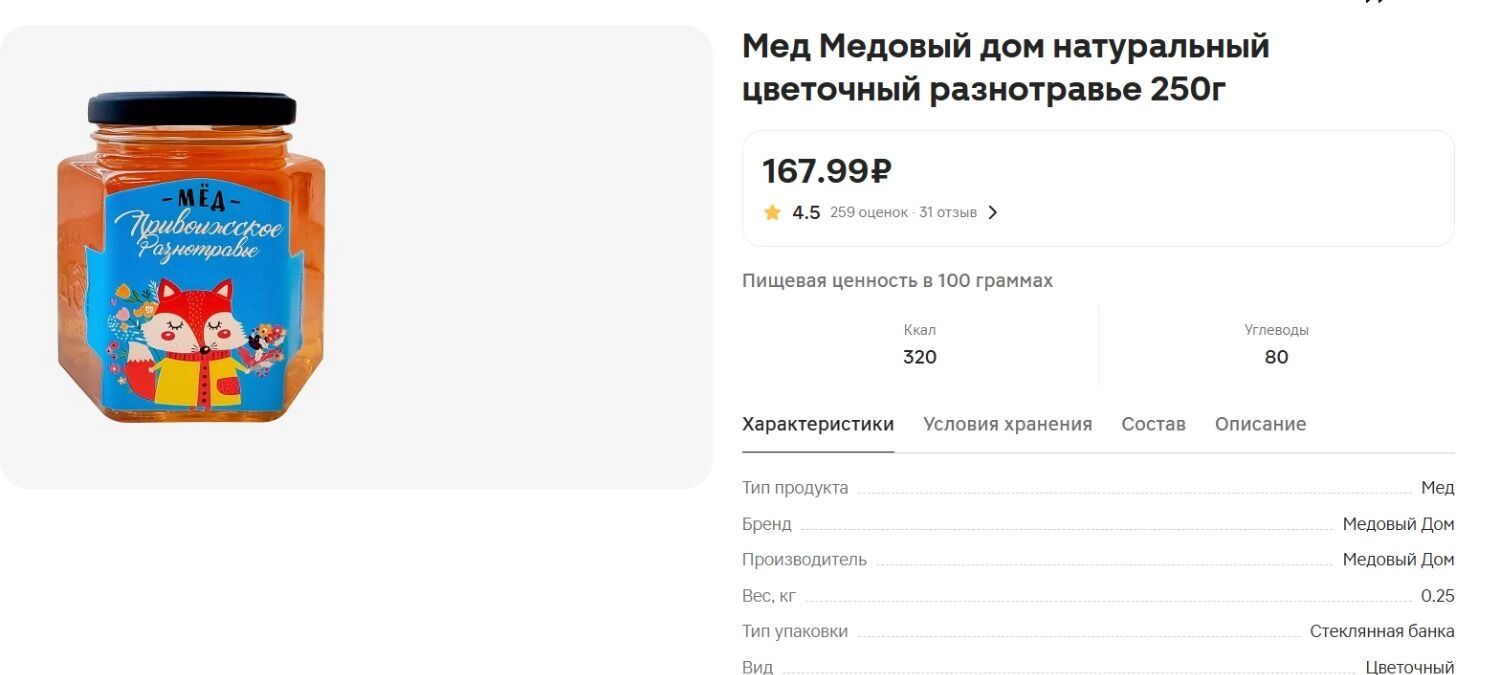Image resolution: width=1500 pixels, height=675 pixels.
Task: Click the Пищевая ценность в 100 граммах heading
Action: pyautogui.click(x=897, y=281)
